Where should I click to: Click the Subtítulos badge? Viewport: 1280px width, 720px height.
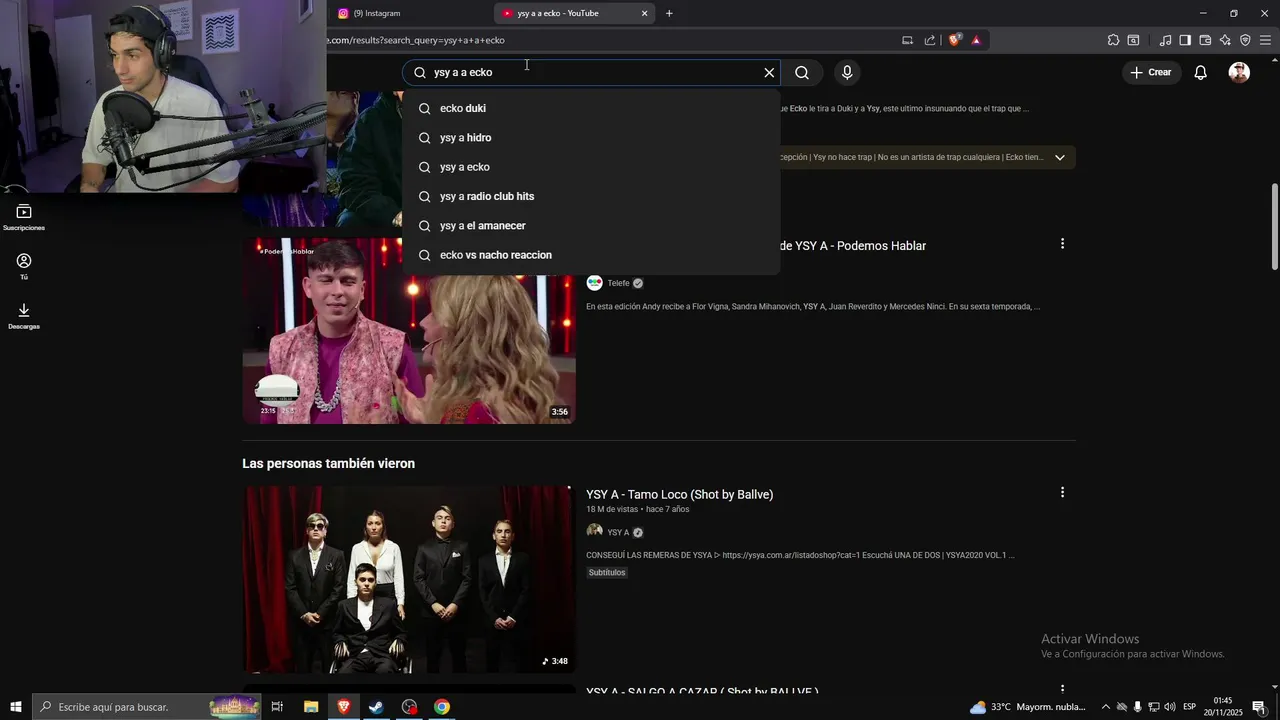point(607,572)
